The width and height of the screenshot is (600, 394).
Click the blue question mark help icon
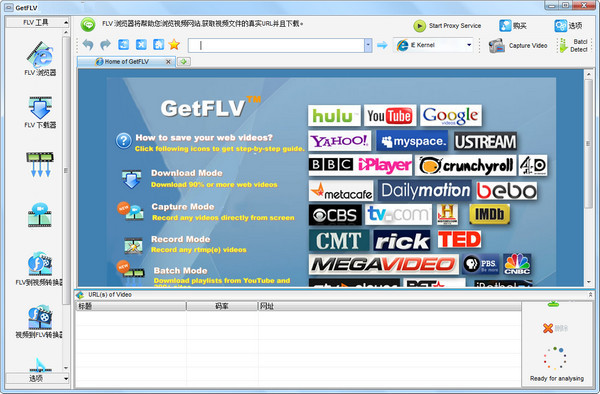click(x=124, y=141)
